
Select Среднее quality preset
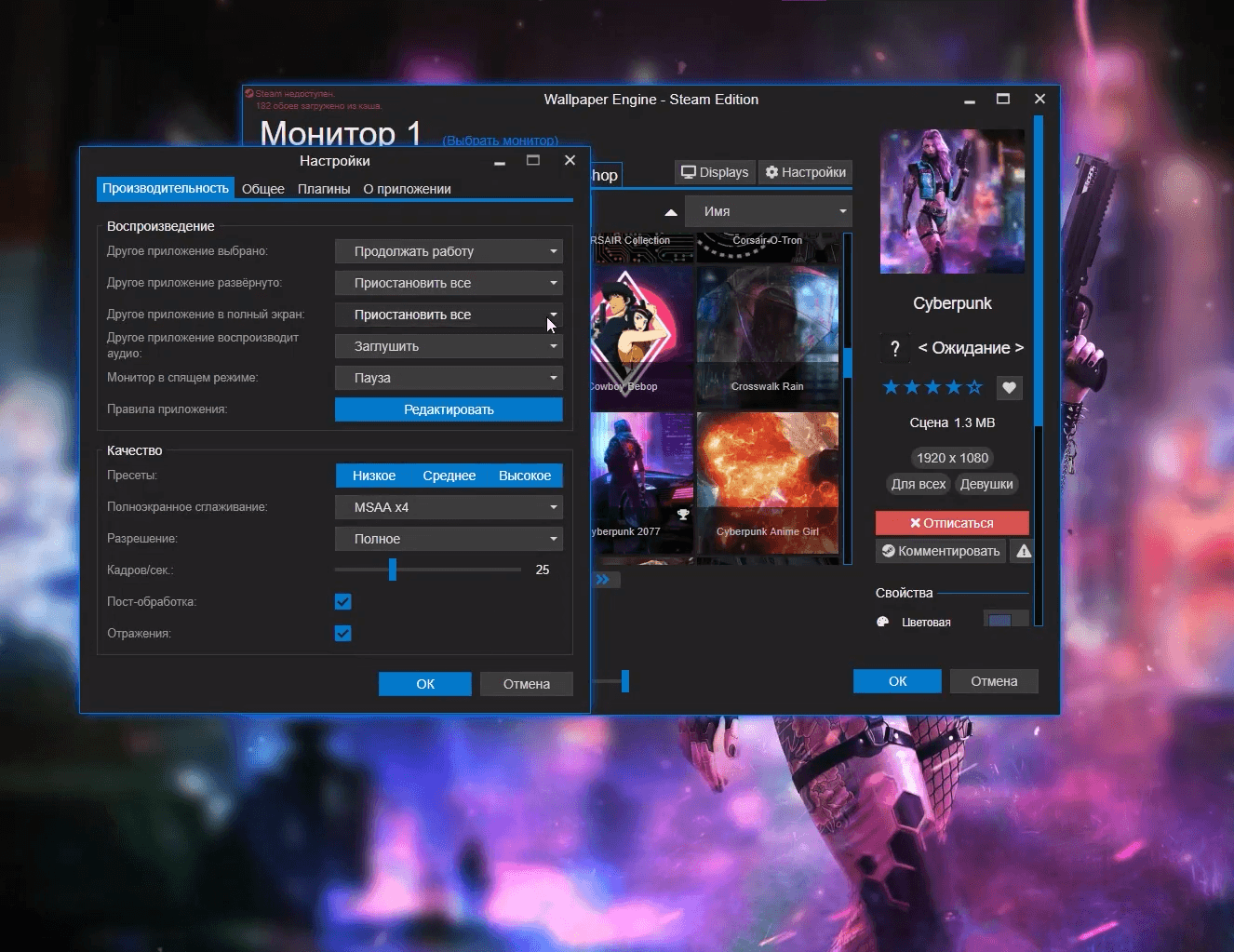(449, 476)
